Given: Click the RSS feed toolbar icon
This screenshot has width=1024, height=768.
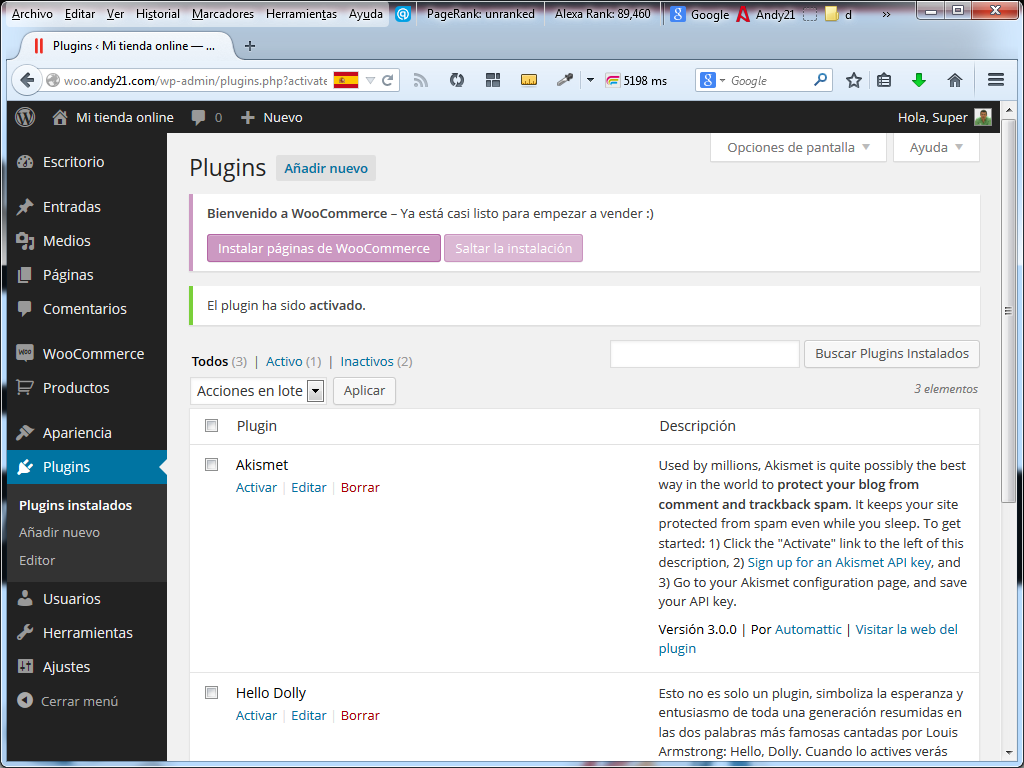Looking at the screenshot, I should point(421,80).
